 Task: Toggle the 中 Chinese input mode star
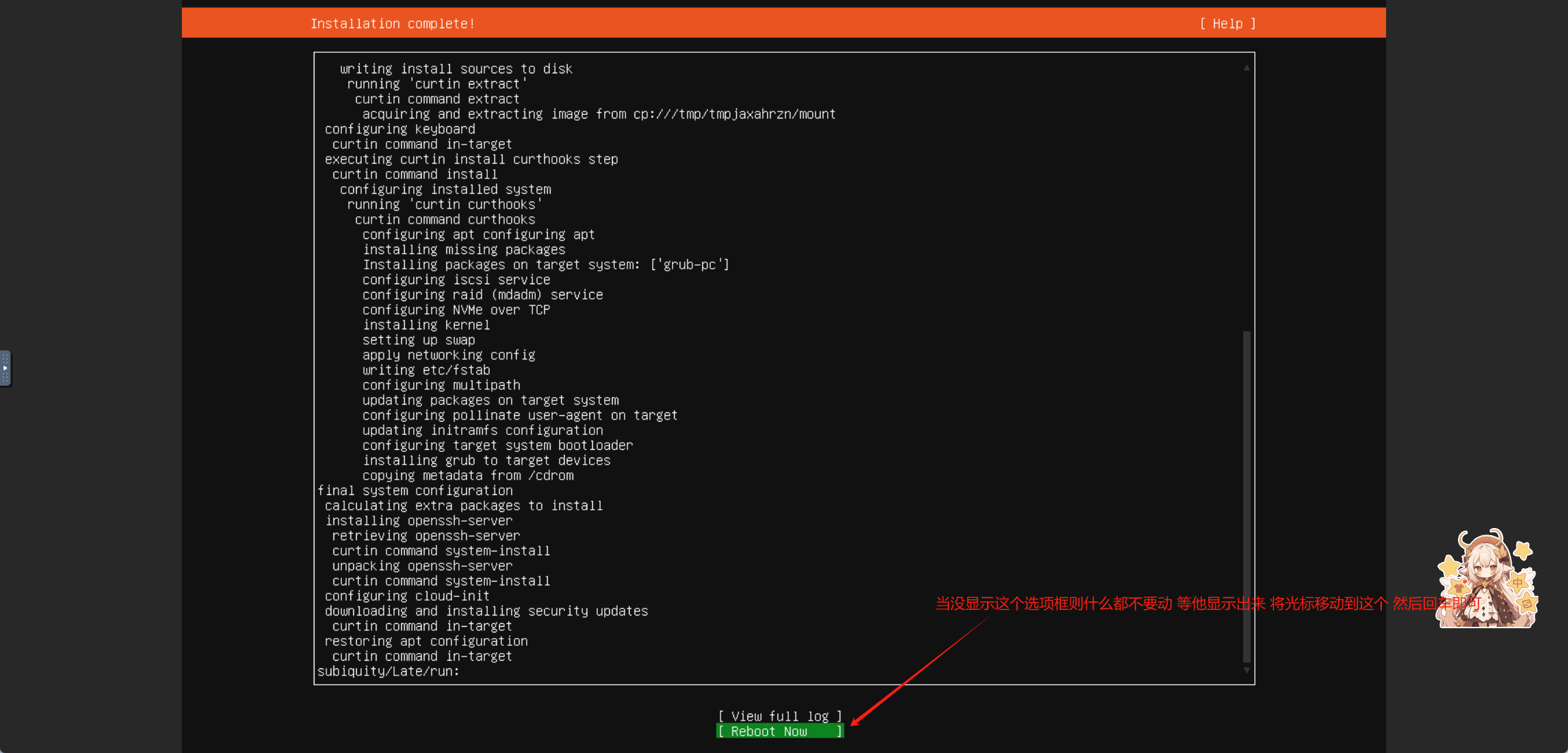1517,582
